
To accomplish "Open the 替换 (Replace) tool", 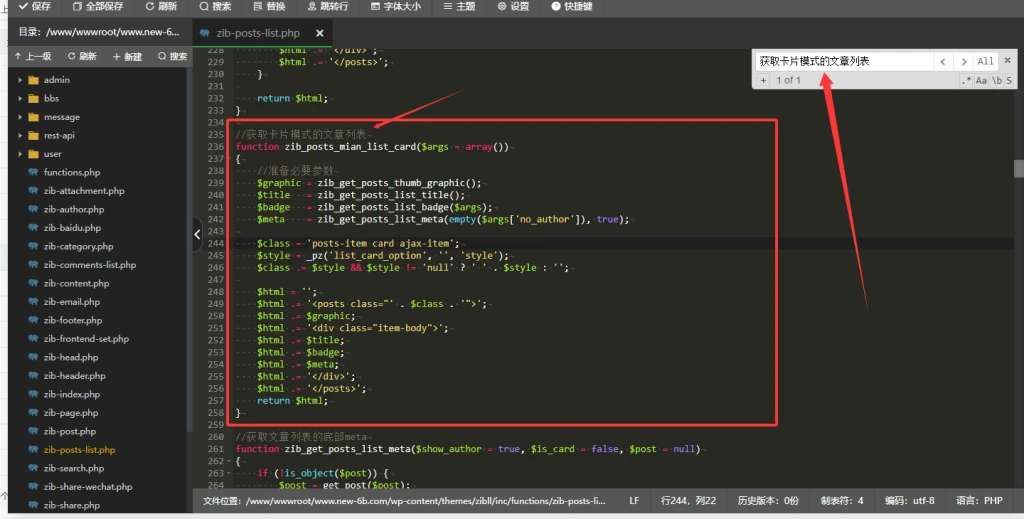I will tap(269, 6).
